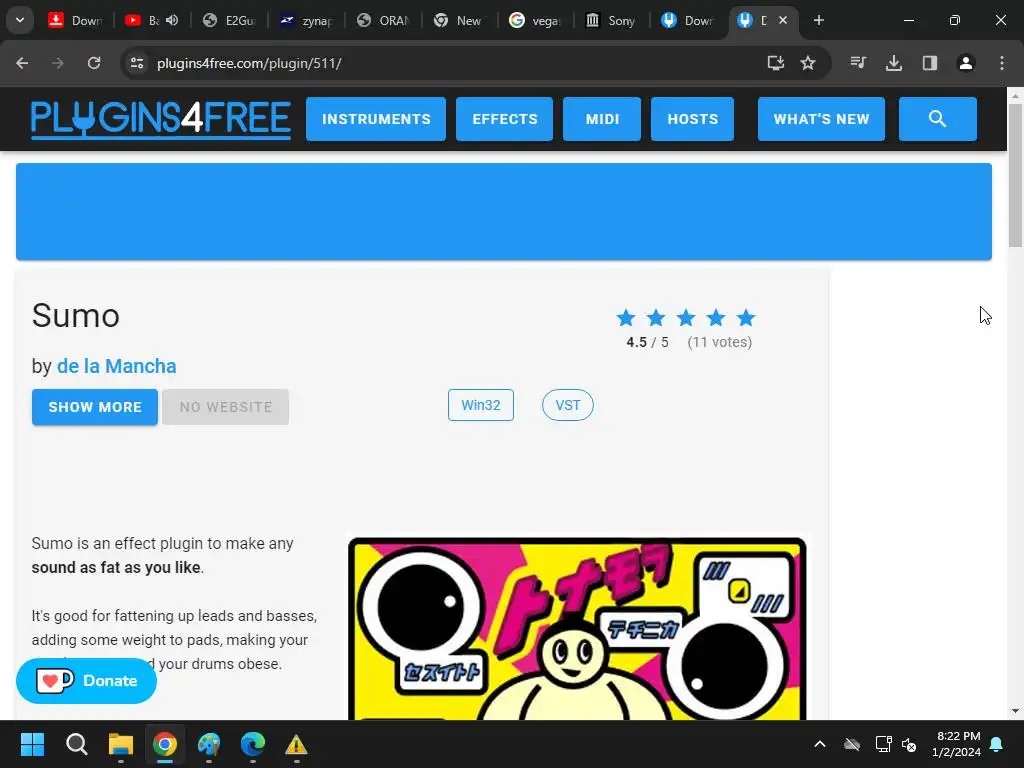
Task: Mute the YouTube tab via speaker icon
Action: [172, 20]
